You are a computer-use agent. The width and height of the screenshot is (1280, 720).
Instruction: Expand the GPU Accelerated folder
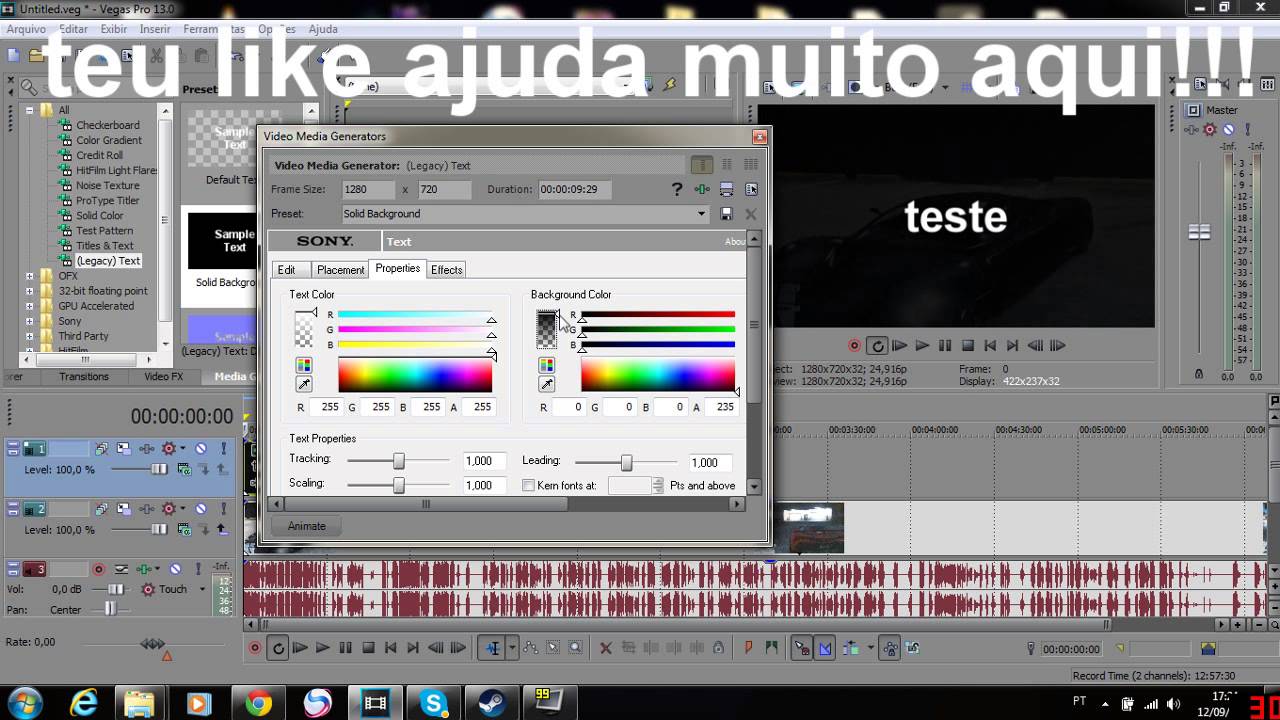tap(29, 306)
